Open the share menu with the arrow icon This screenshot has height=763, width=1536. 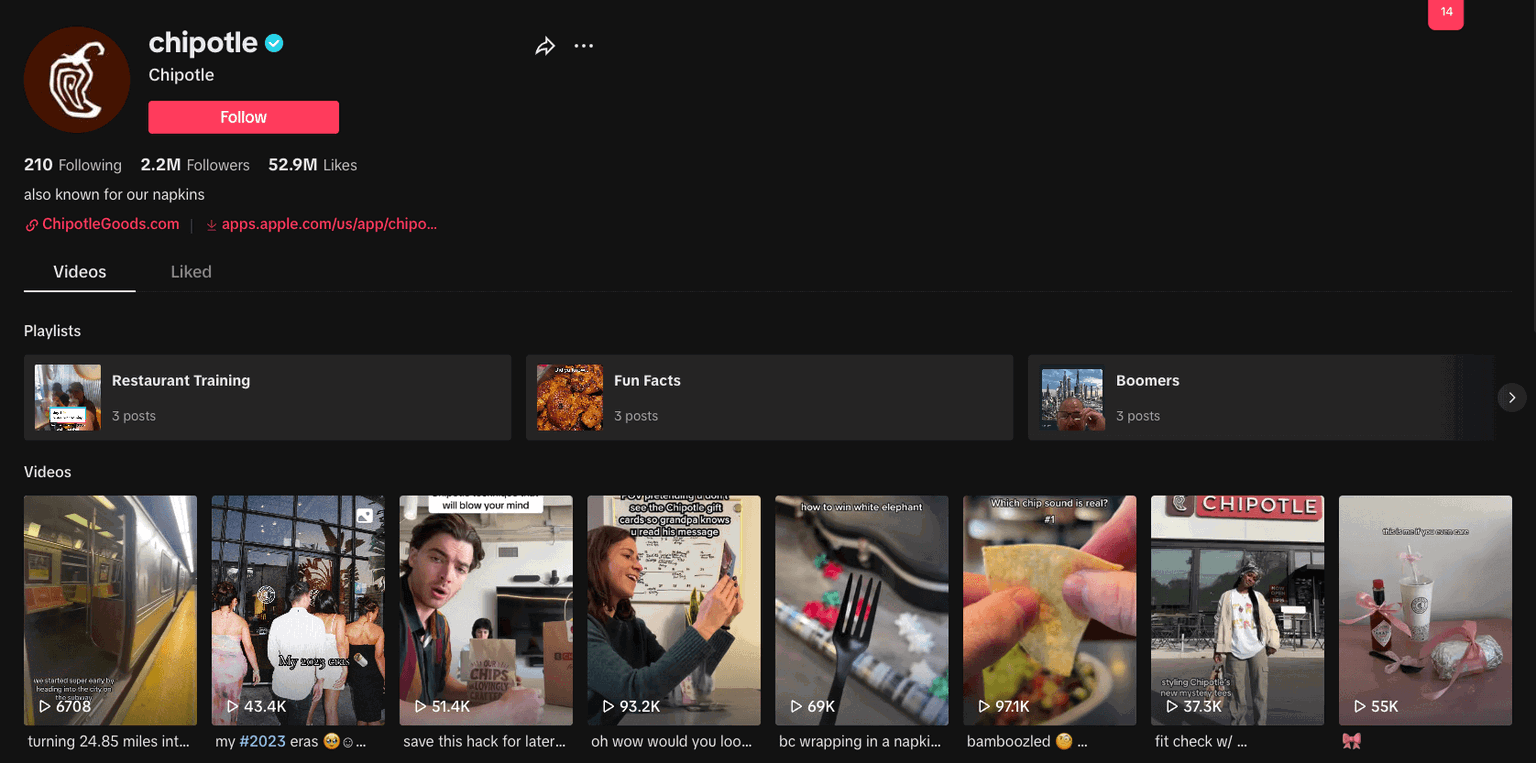[545, 45]
